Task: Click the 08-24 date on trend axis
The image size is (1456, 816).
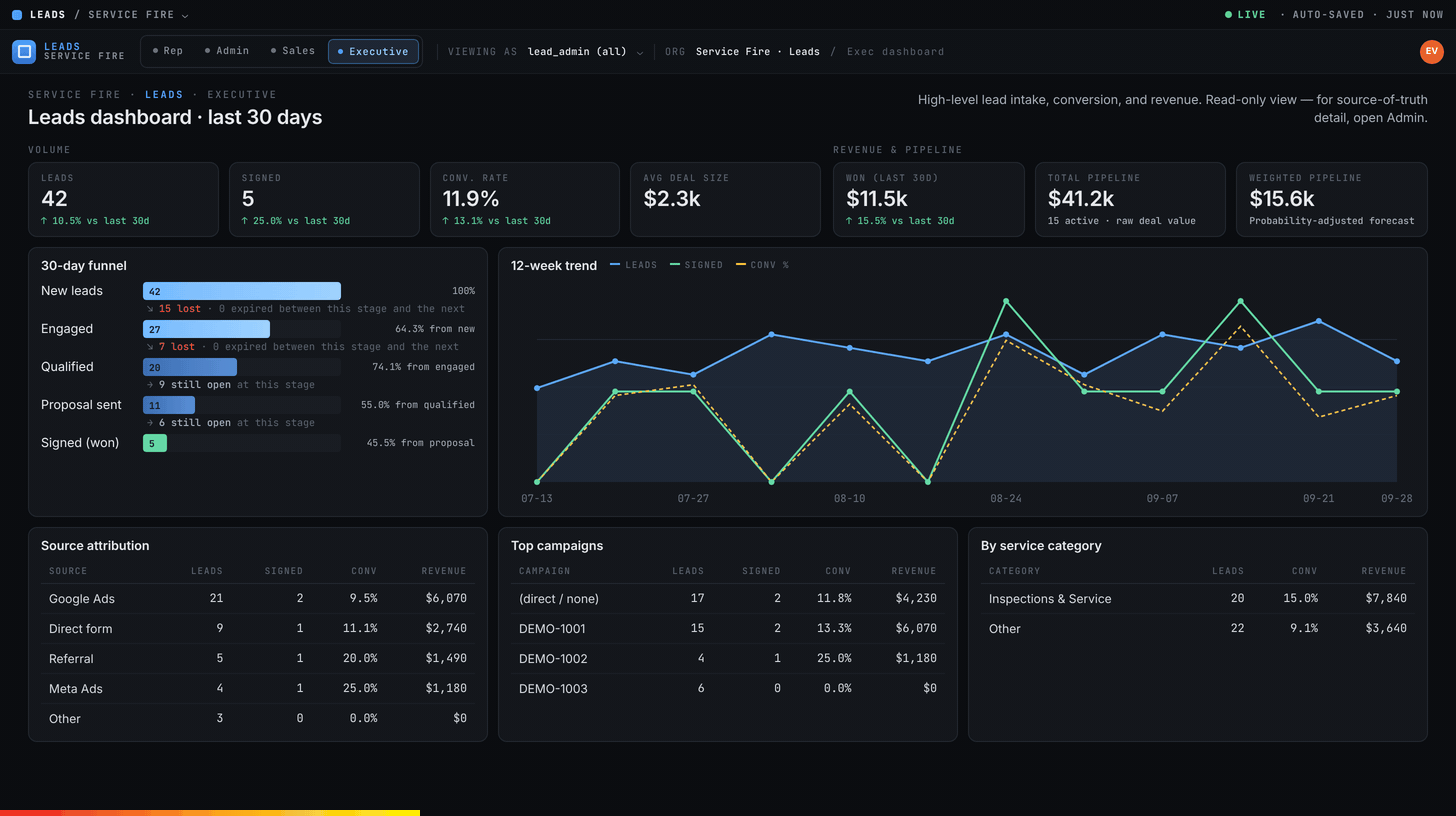Action: [x=1006, y=498]
